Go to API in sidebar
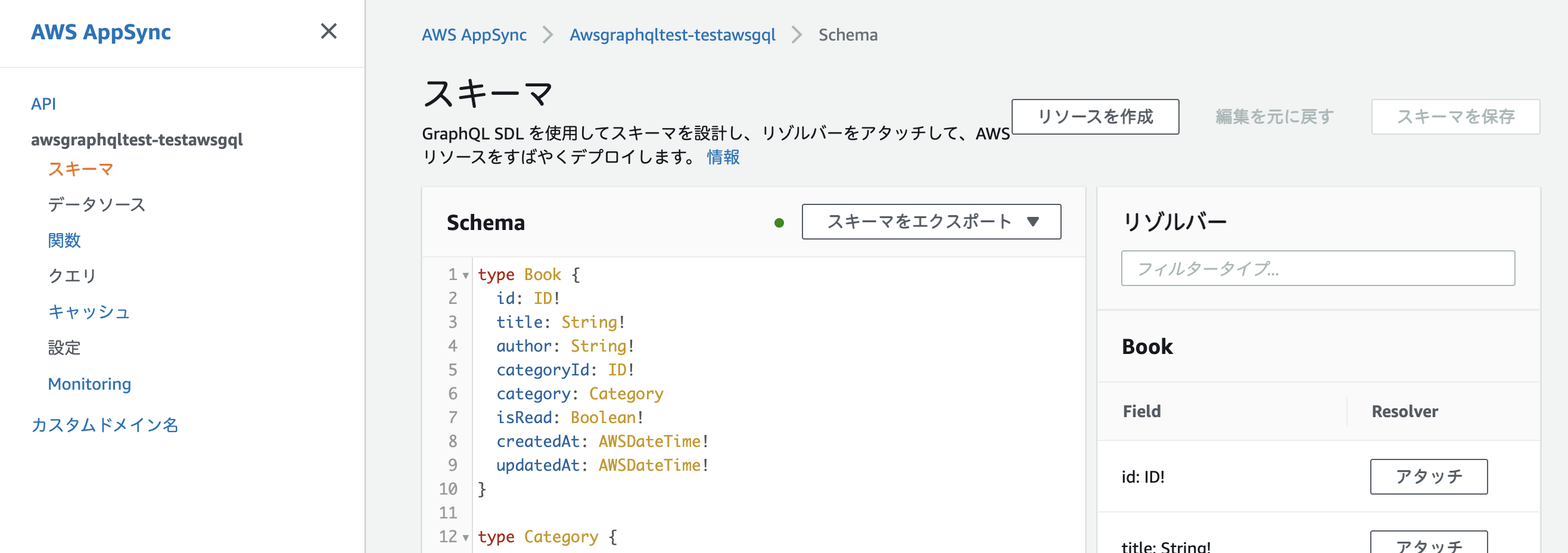The image size is (1568, 553). point(43,104)
